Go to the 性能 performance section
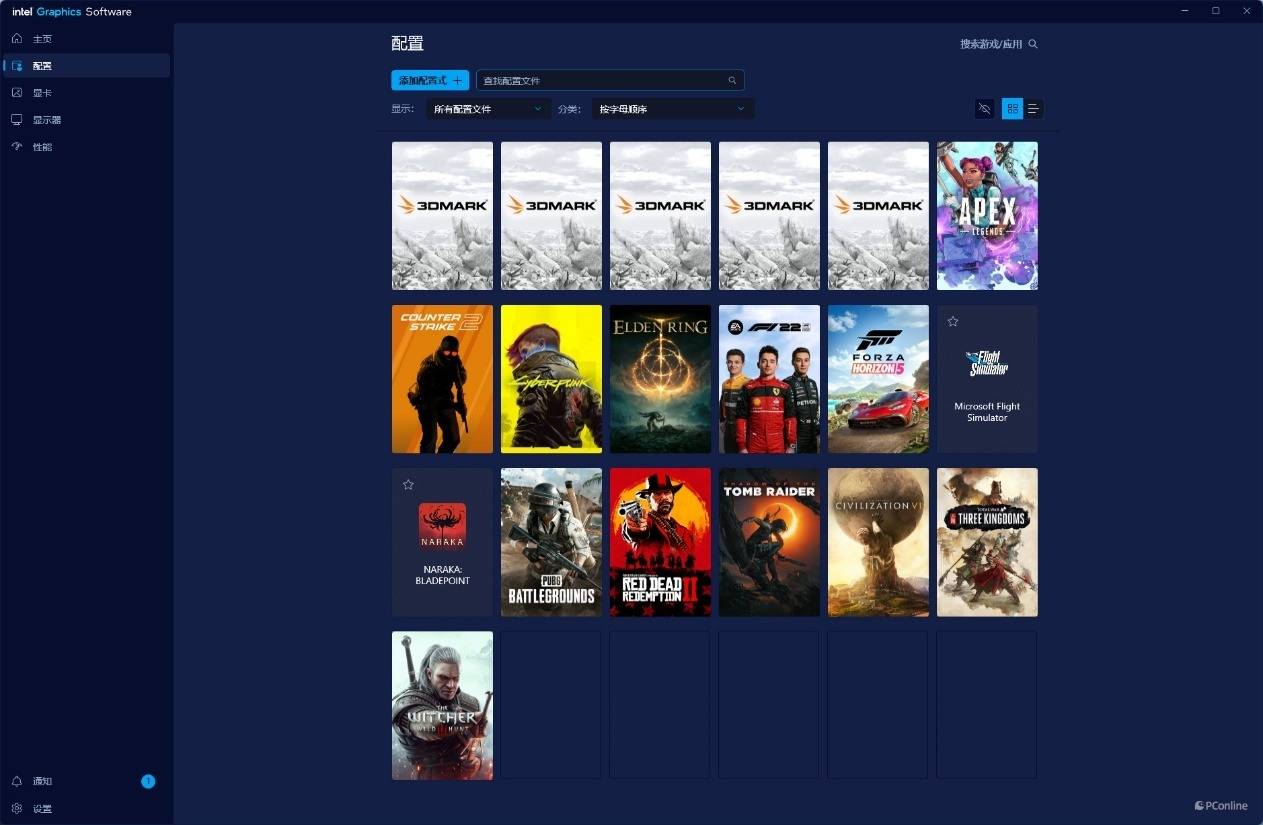This screenshot has width=1263, height=825. [x=85, y=147]
